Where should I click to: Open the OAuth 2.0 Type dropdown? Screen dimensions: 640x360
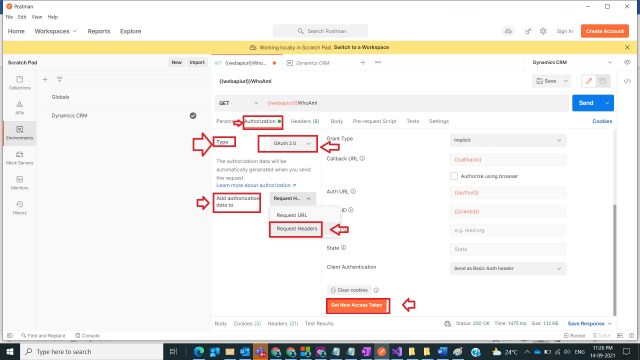point(291,143)
